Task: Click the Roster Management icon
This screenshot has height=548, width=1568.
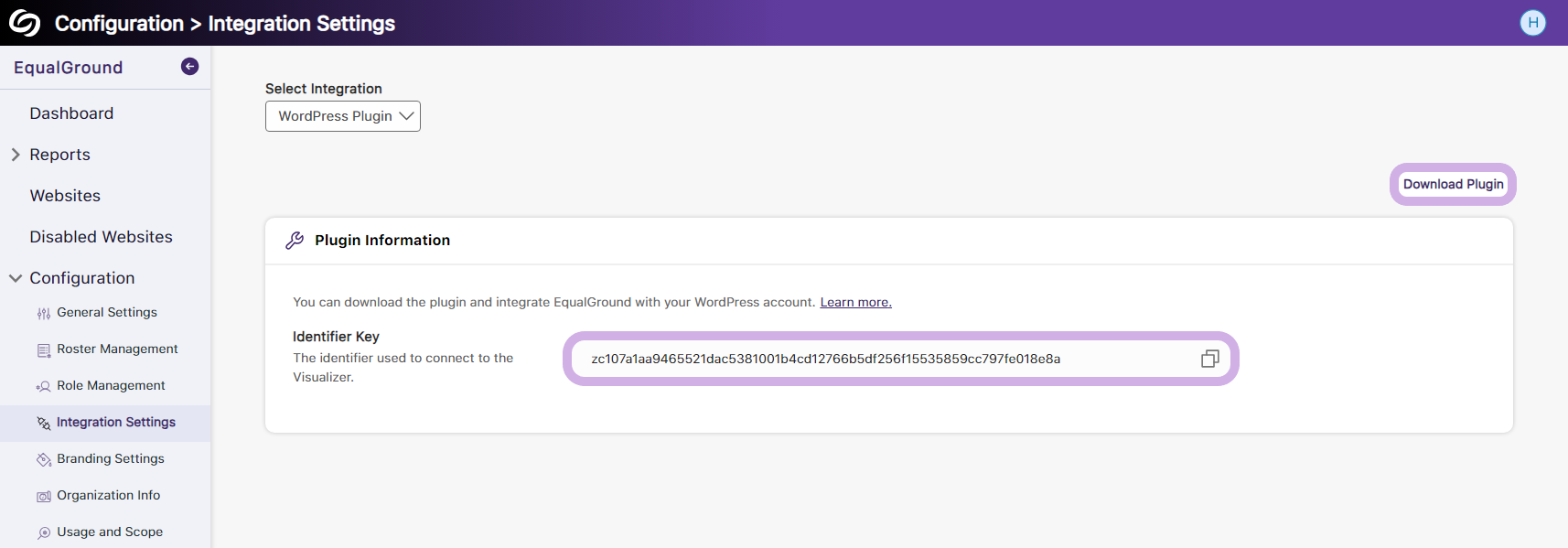Action: coord(44,350)
